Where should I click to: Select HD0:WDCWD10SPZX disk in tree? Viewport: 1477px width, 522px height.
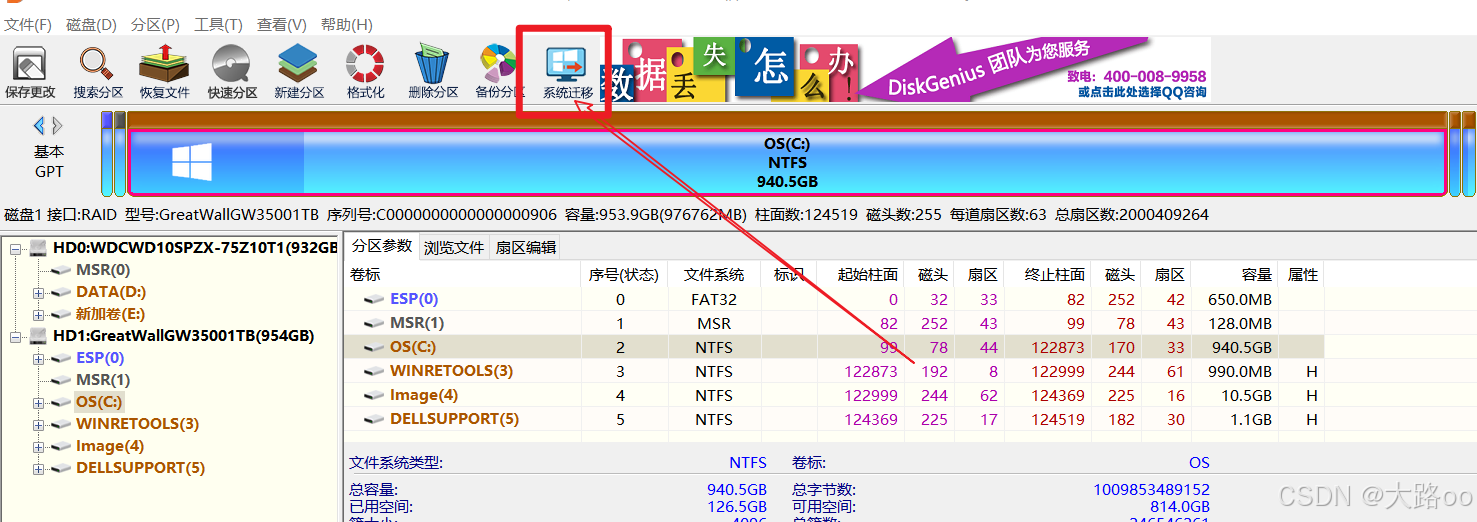coord(195,248)
